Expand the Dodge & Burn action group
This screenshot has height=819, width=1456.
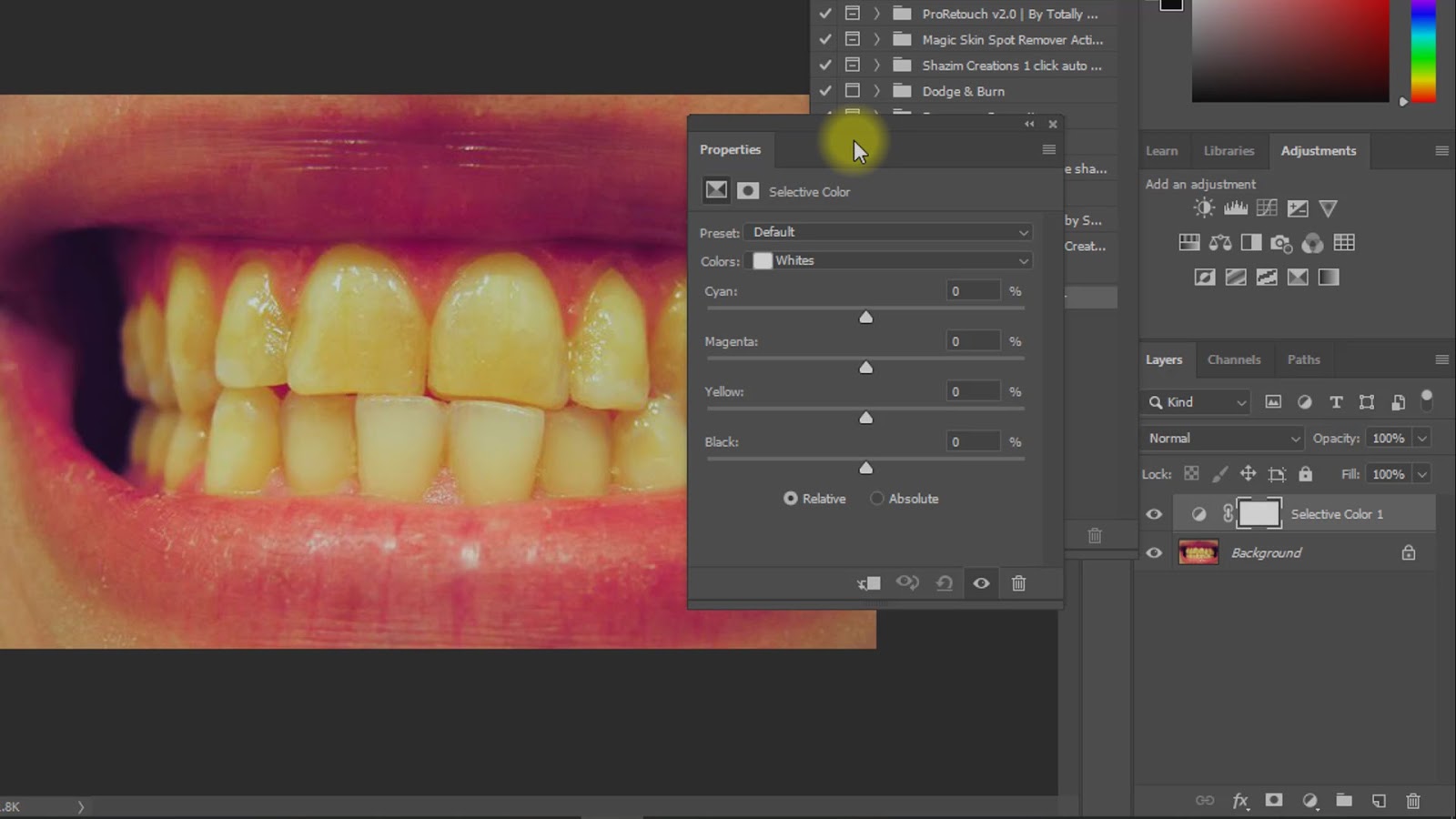pyautogui.click(x=875, y=91)
